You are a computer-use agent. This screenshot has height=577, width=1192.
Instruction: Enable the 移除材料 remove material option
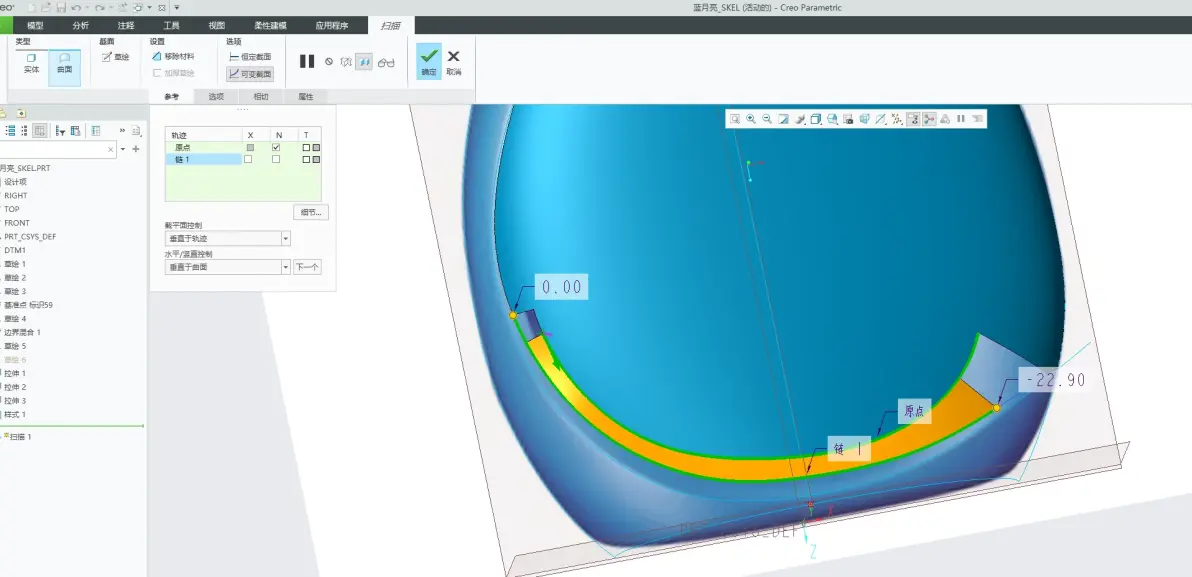173,56
